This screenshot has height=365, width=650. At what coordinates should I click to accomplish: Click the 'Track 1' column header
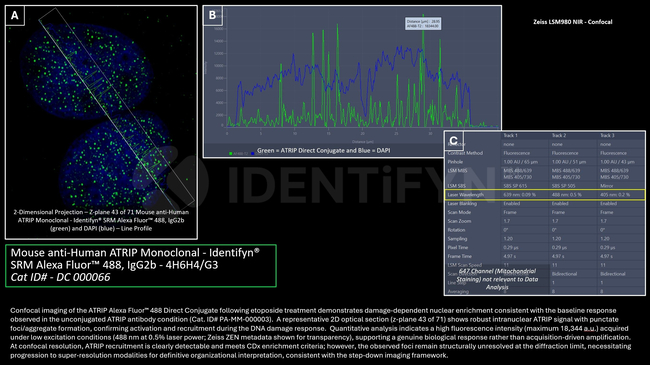[510, 136]
